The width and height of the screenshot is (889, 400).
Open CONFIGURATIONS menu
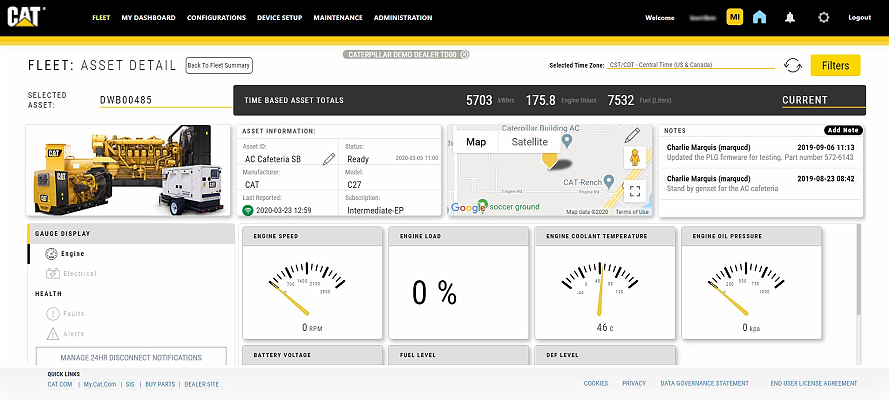[217, 18]
